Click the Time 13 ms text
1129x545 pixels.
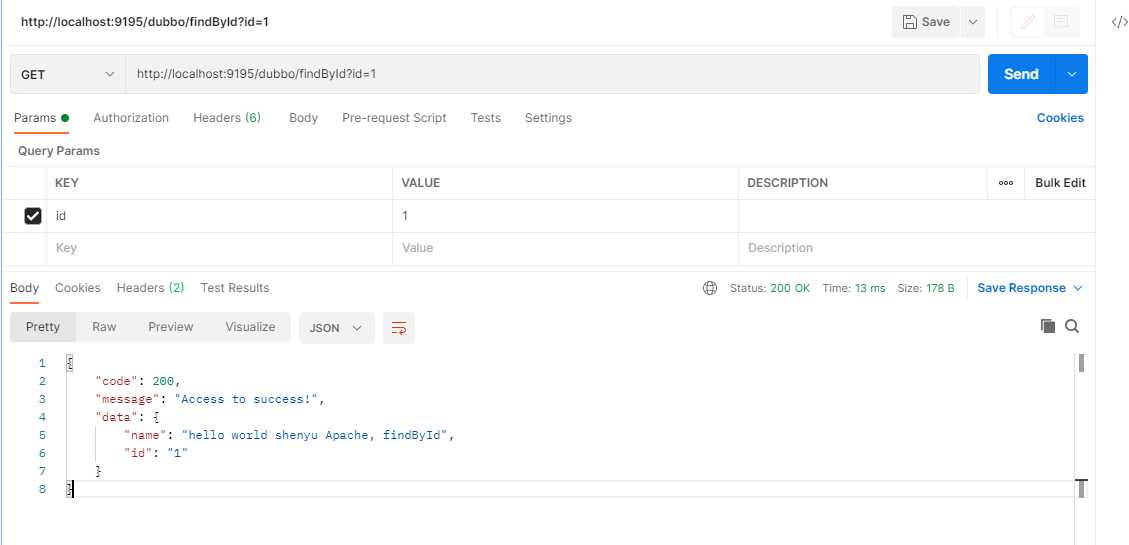click(854, 288)
